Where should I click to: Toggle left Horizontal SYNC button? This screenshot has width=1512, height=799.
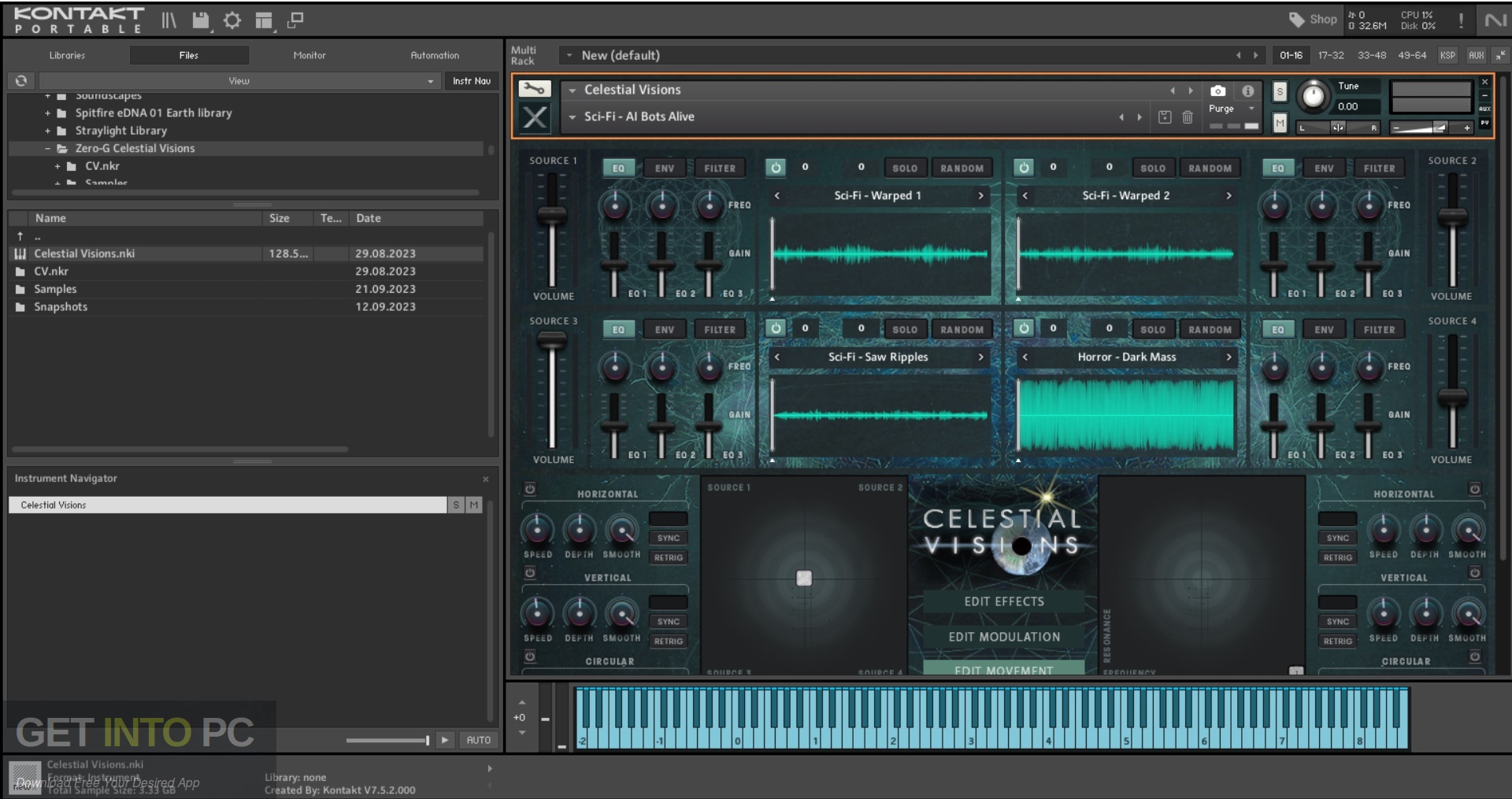[x=669, y=538]
